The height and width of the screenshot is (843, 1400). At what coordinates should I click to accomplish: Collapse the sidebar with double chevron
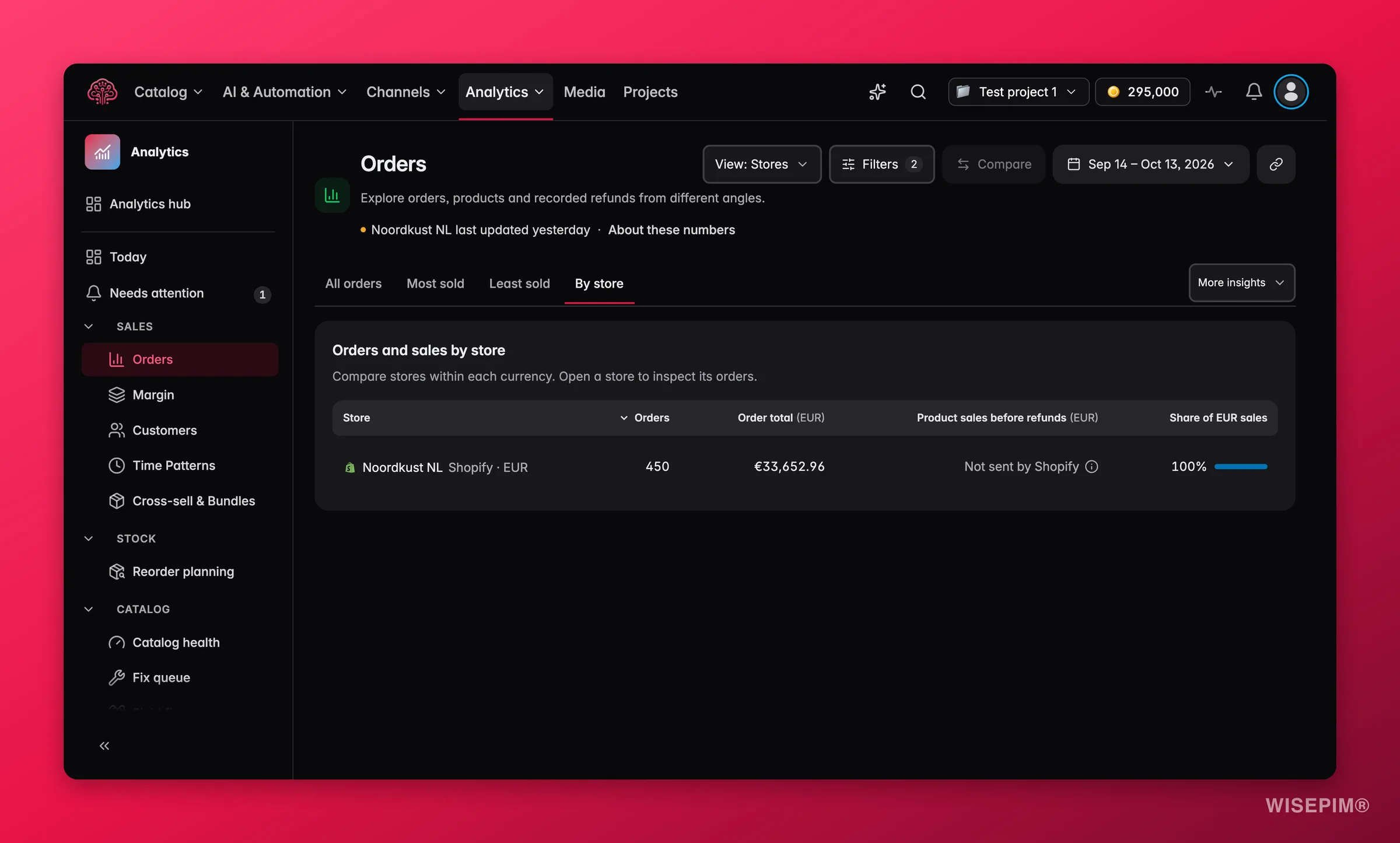[104, 746]
